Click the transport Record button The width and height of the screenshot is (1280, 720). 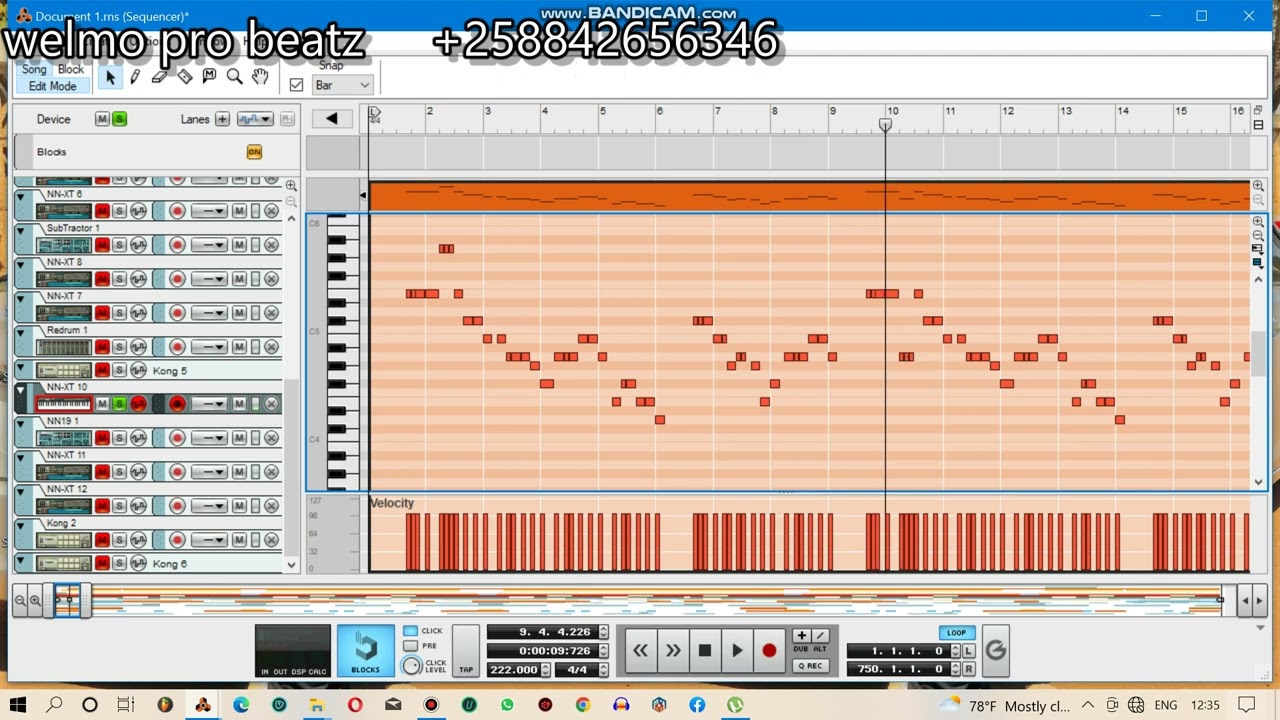tap(769, 650)
